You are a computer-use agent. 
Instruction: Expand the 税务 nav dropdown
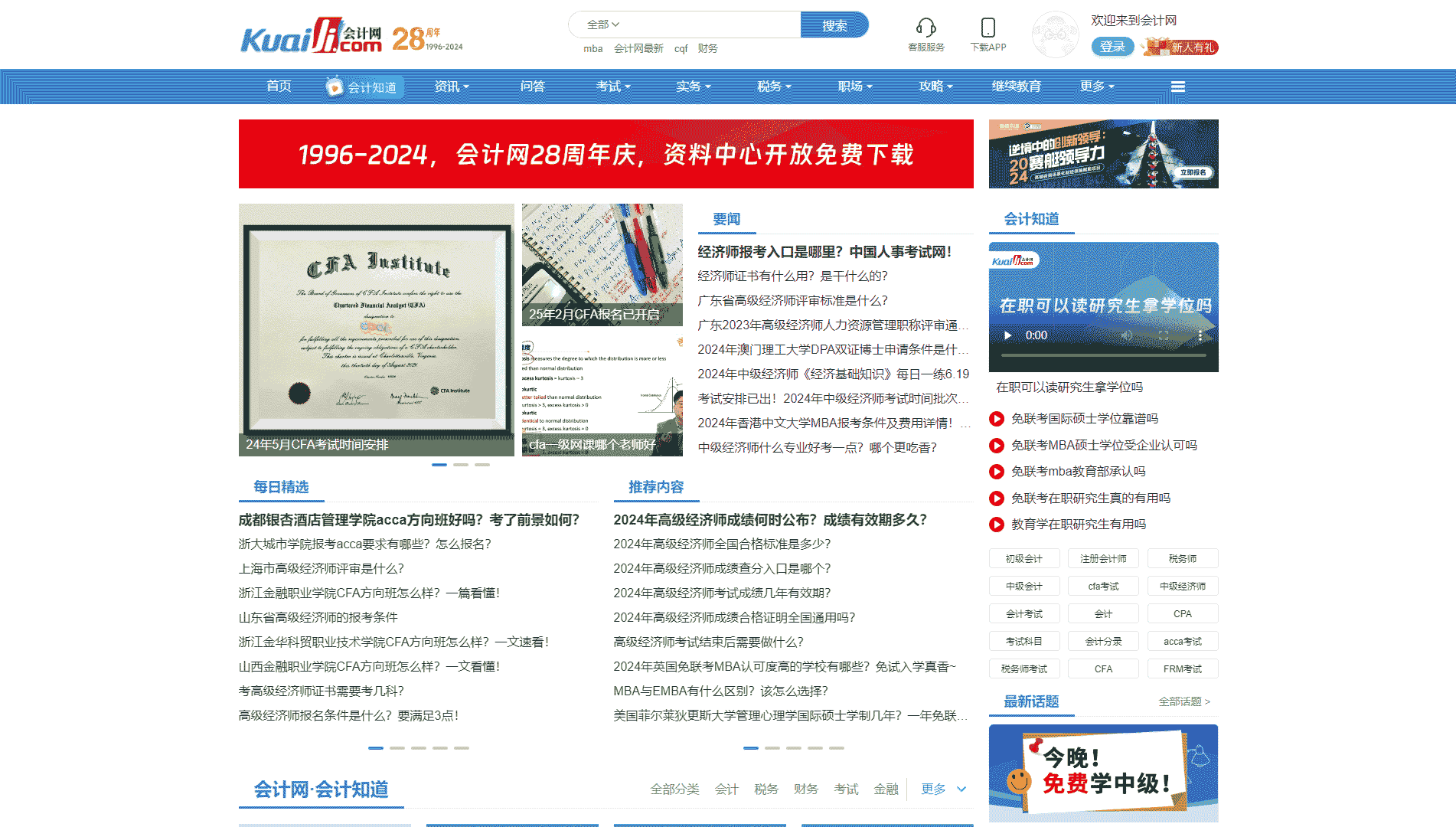pos(774,87)
